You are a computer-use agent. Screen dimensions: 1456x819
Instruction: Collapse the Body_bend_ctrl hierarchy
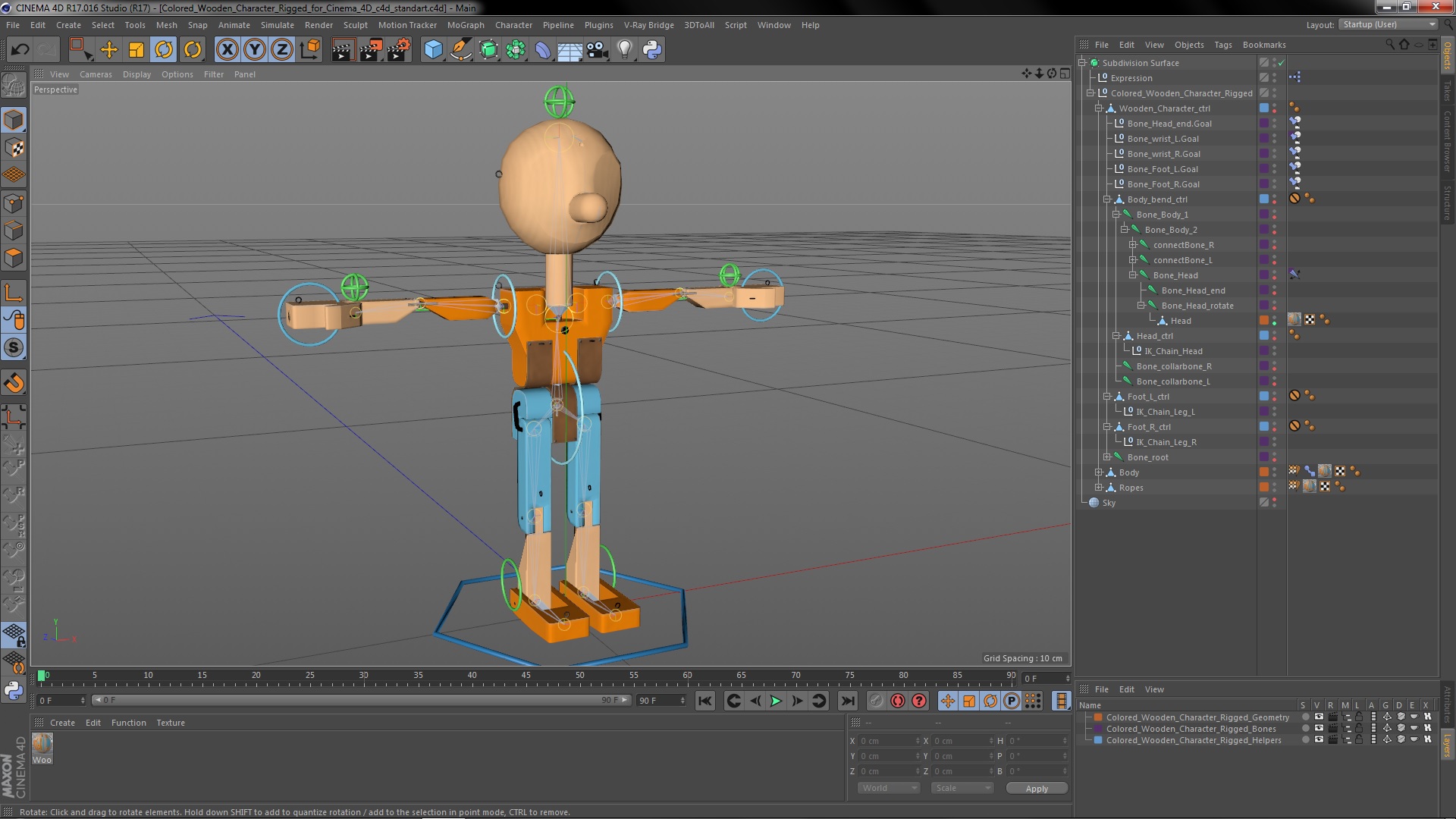pos(1106,199)
